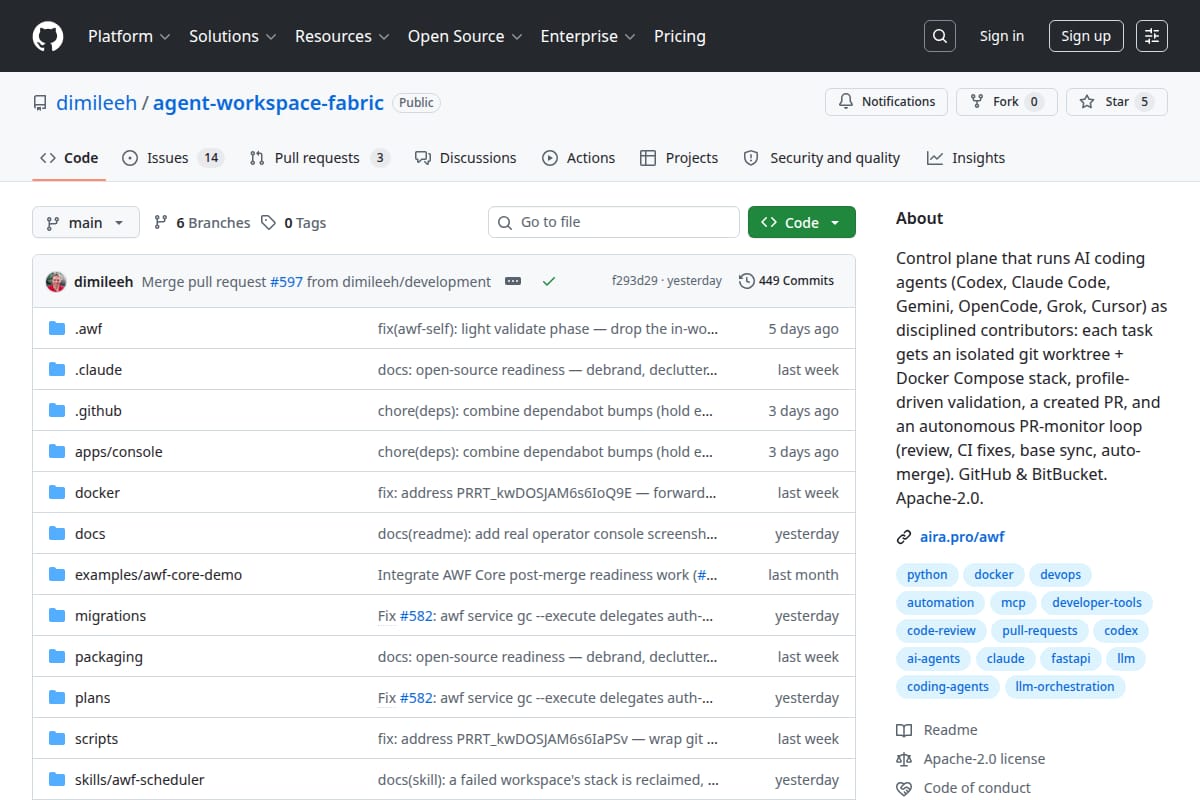Select the mcp topic tag
Viewport: 1200px width, 800px height.
[1013, 603]
